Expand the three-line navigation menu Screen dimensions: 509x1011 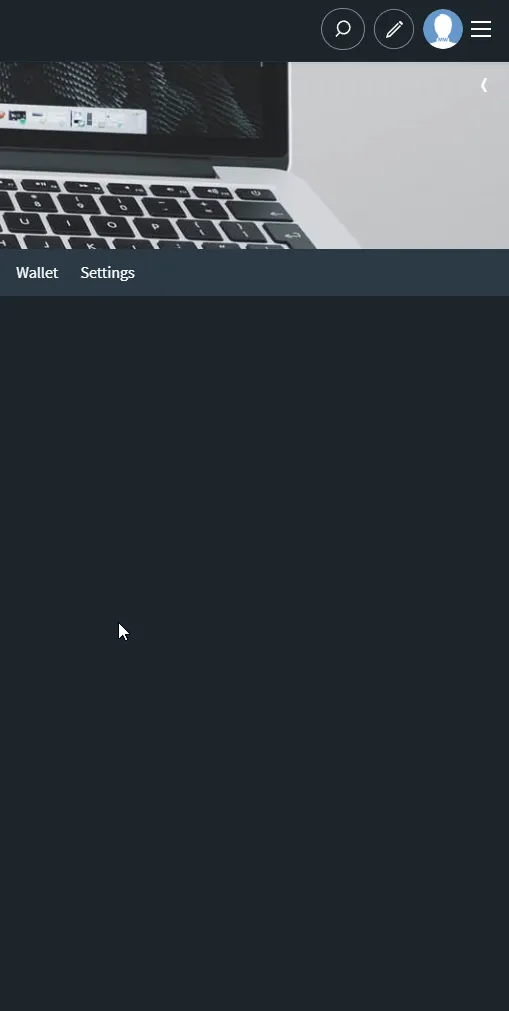pos(481,29)
